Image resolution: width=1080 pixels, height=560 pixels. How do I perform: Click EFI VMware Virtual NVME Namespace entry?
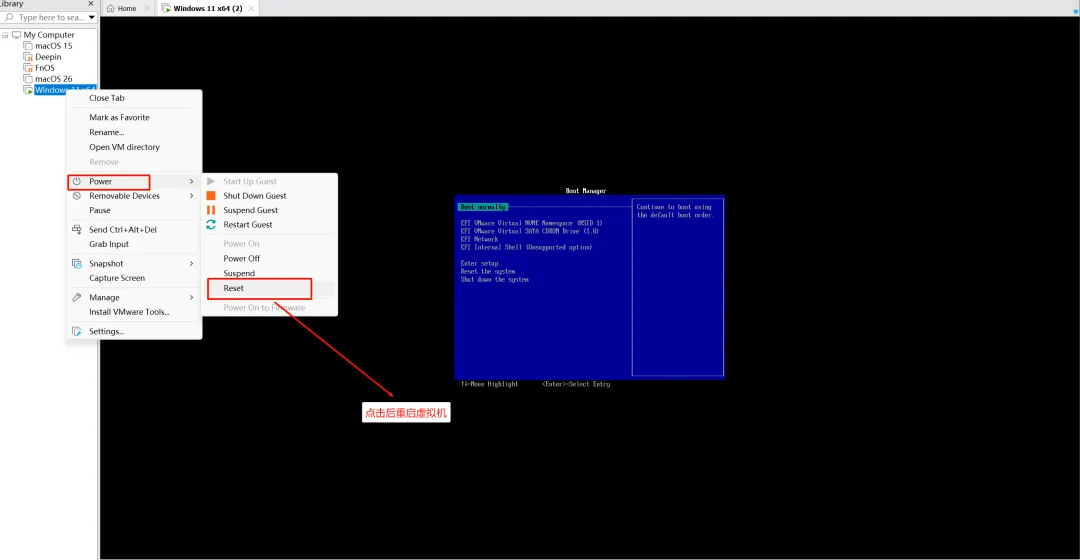(x=531, y=222)
